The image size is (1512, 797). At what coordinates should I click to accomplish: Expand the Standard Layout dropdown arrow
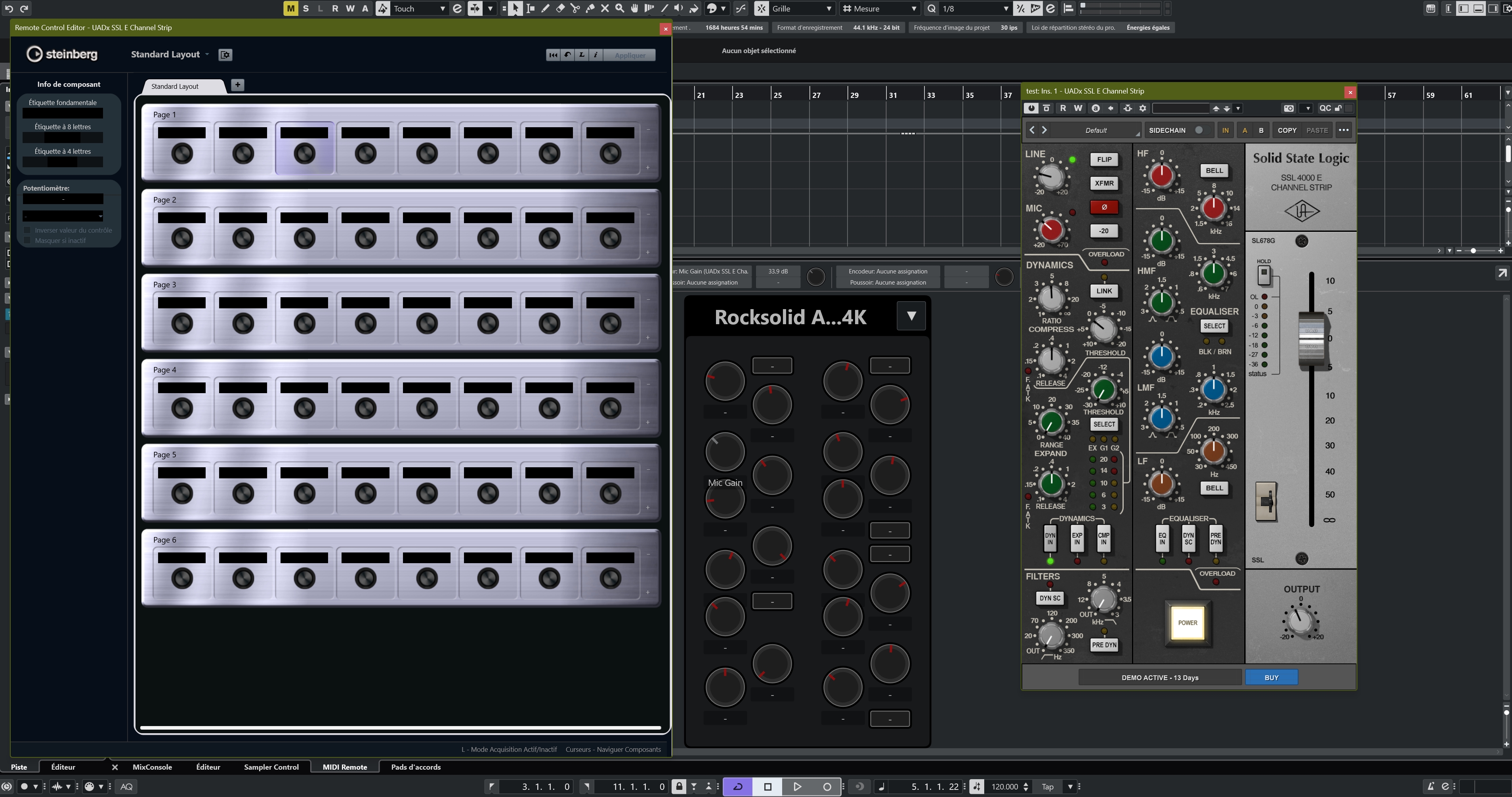(206, 55)
